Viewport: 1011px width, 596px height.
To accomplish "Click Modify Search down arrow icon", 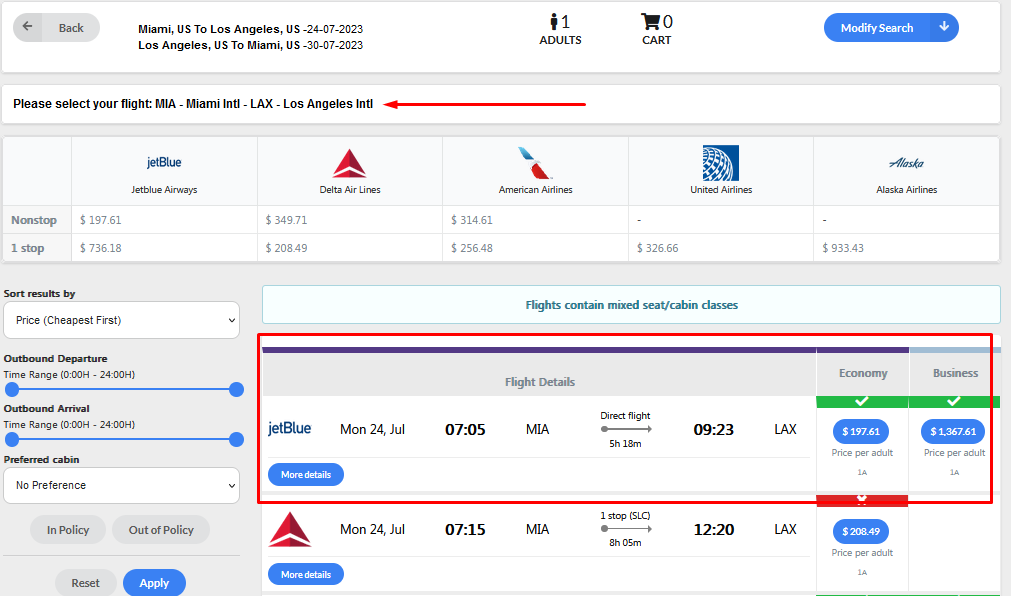I will (944, 27).
